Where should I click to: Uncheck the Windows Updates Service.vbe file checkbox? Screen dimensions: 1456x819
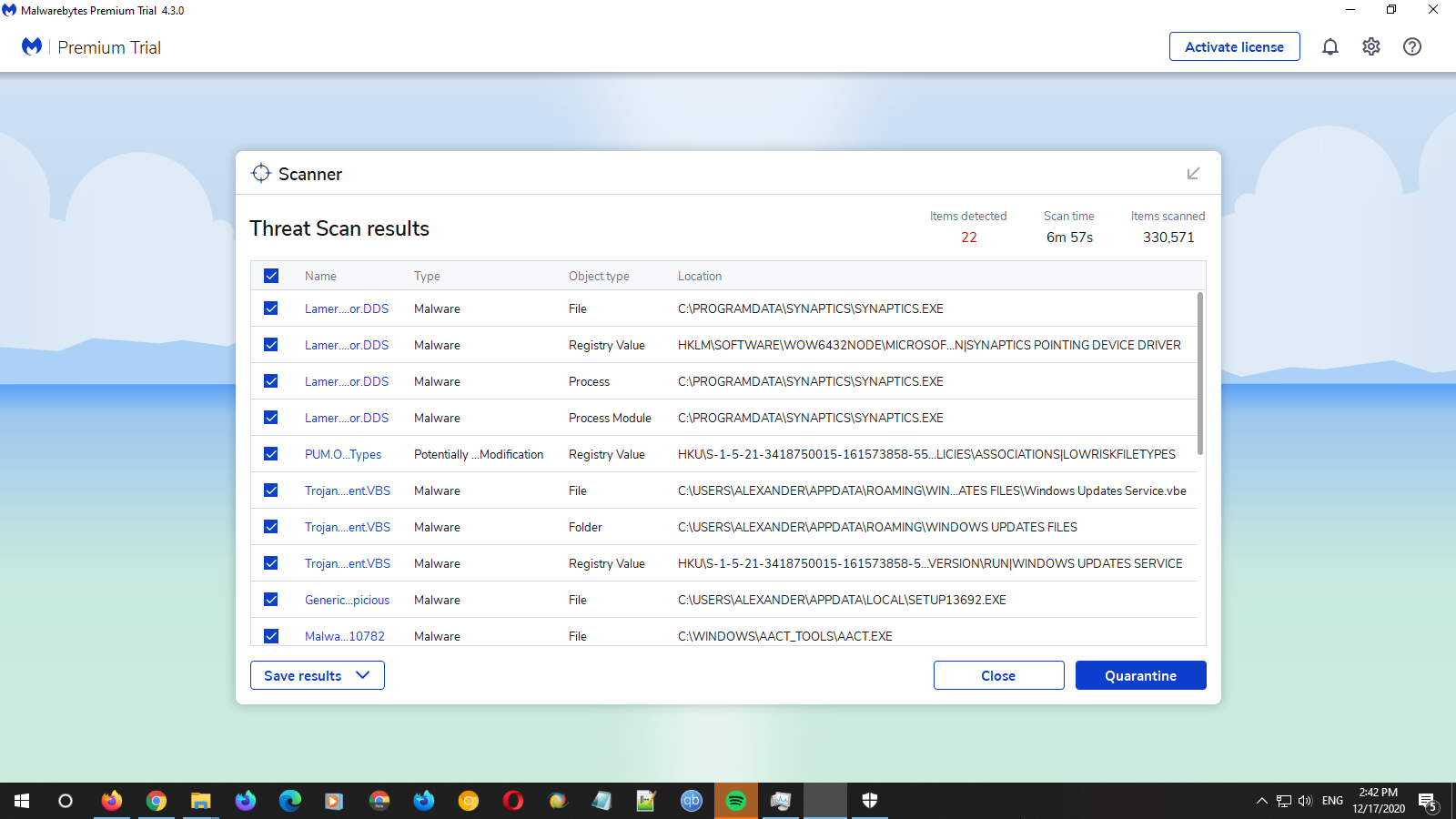point(271,490)
